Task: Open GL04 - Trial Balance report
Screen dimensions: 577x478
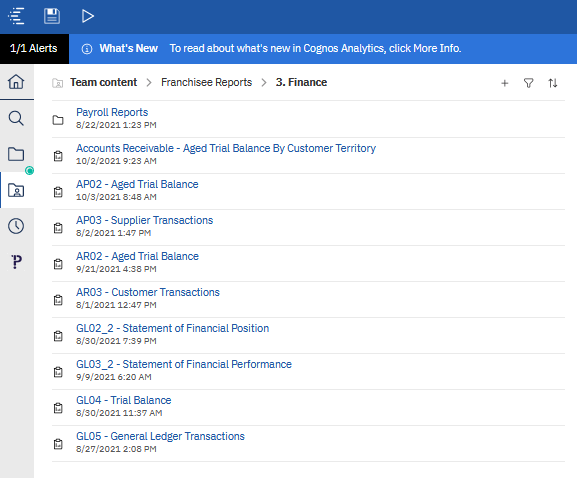Action: (x=124, y=400)
